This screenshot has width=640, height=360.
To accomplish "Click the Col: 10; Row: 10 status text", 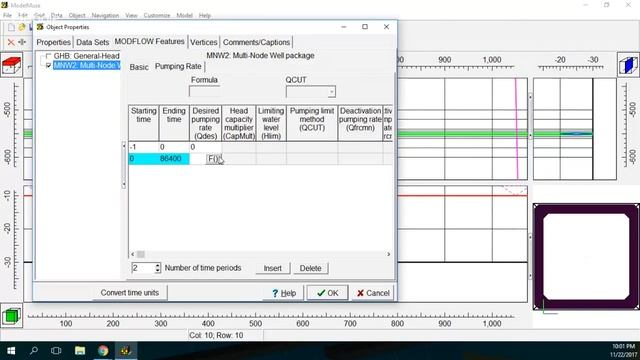I will coord(216,336).
